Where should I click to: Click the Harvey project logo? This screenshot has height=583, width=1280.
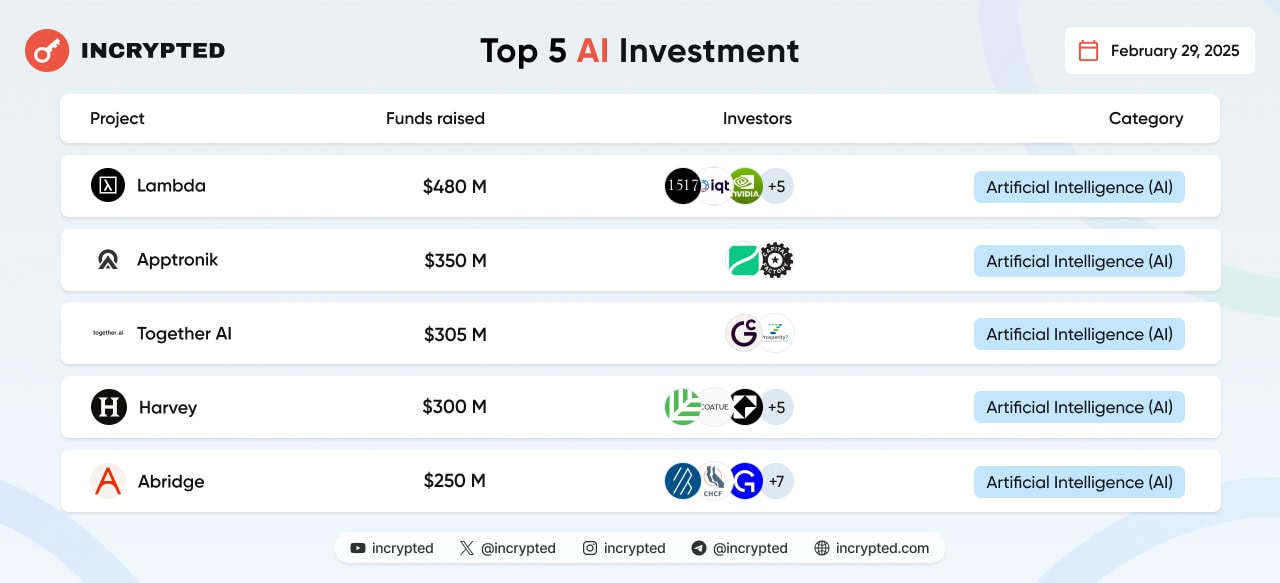(x=109, y=407)
